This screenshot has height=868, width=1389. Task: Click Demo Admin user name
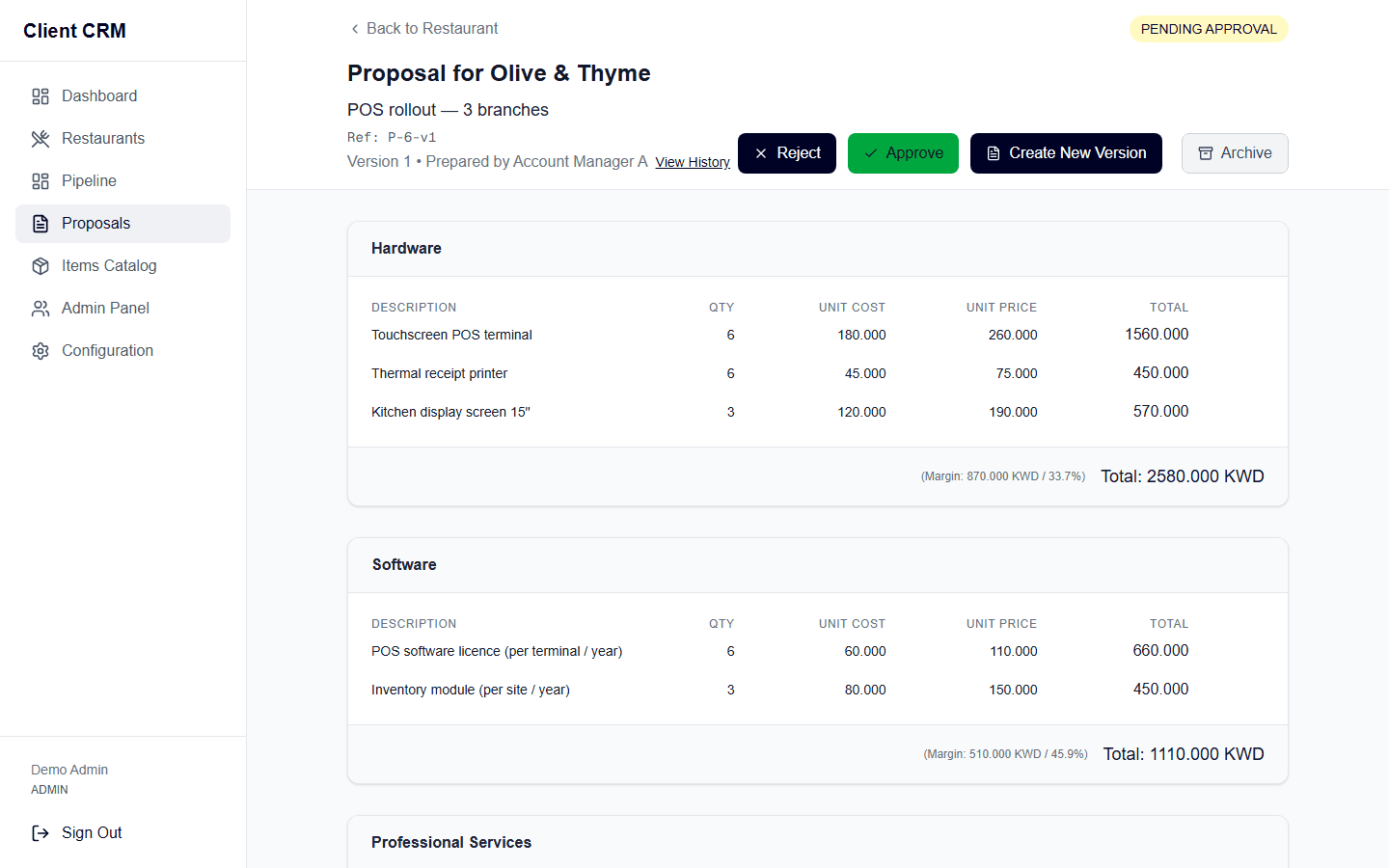[69, 770]
